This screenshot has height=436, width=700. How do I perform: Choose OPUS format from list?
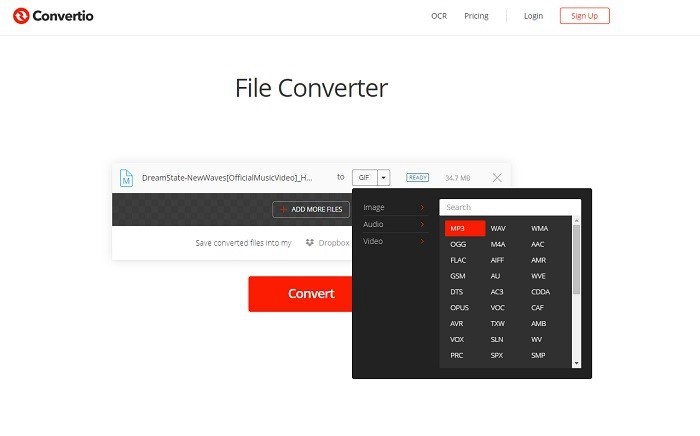pyautogui.click(x=459, y=307)
